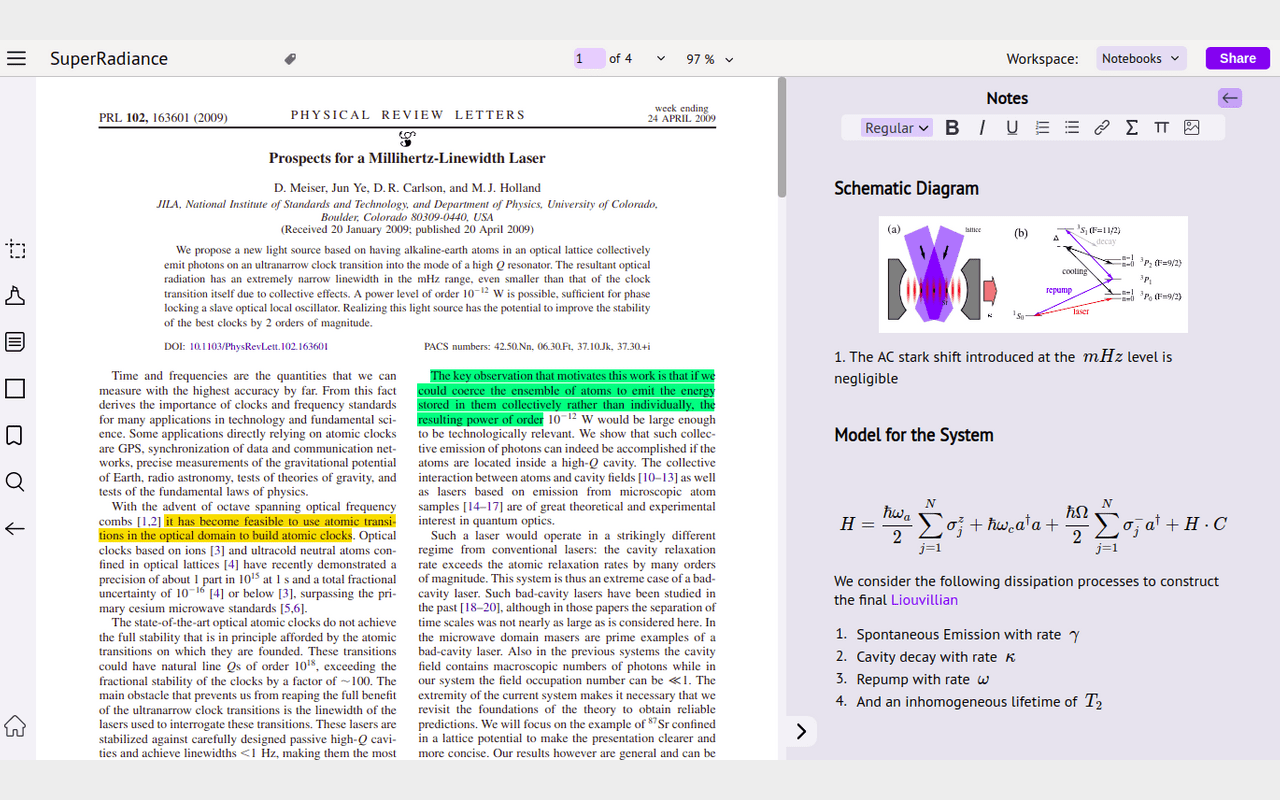
Task: Open the page selector chevron dropdown
Action: click(660, 59)
